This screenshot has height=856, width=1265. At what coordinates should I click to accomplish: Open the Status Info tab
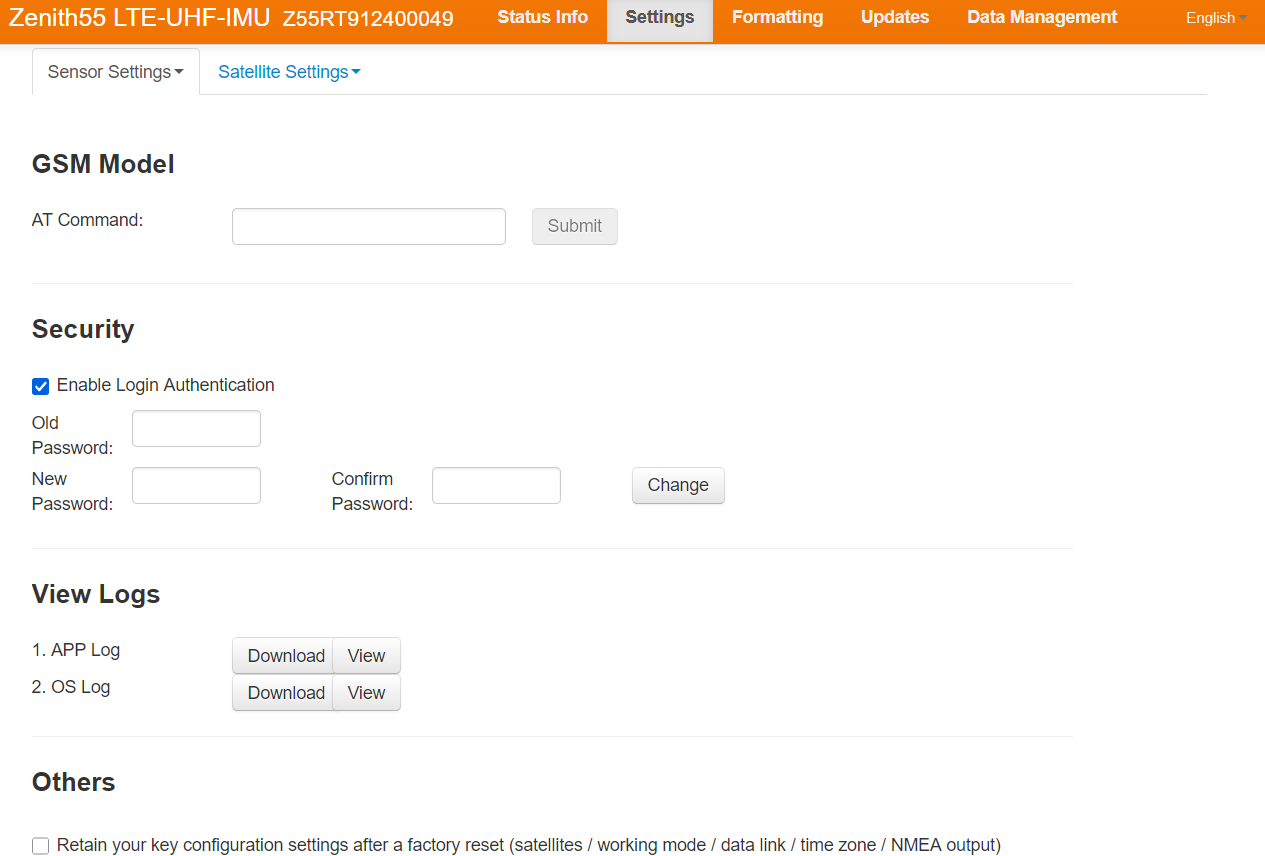(542, 18)
